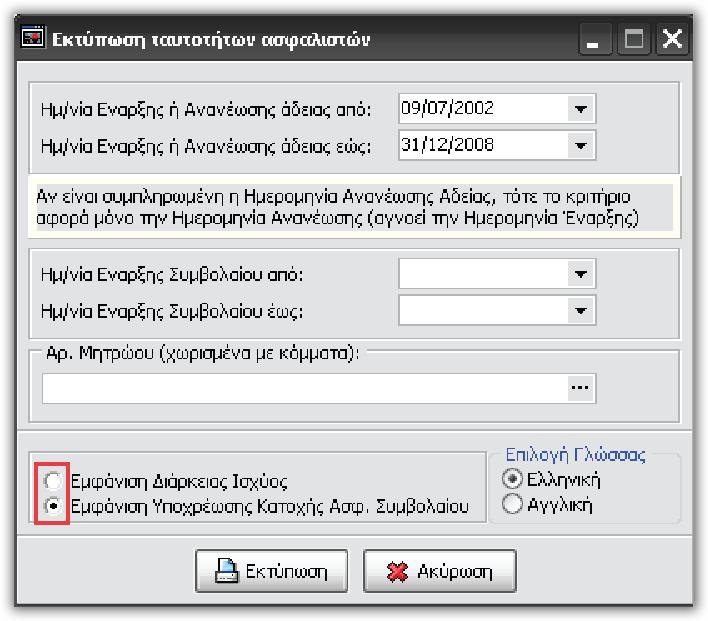Click the red X icon on the Ακύρωση button
The width and height of the screenshot is (708, 621).
coord(397,571)
